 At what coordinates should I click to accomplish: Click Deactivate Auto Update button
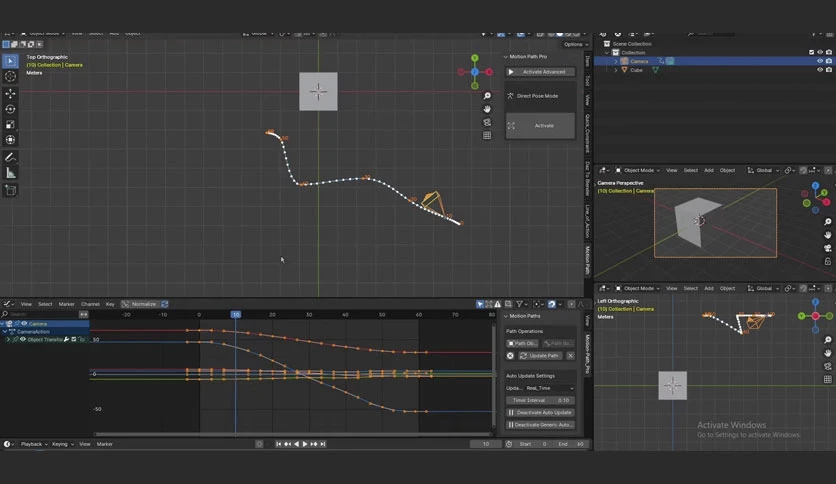540,413
